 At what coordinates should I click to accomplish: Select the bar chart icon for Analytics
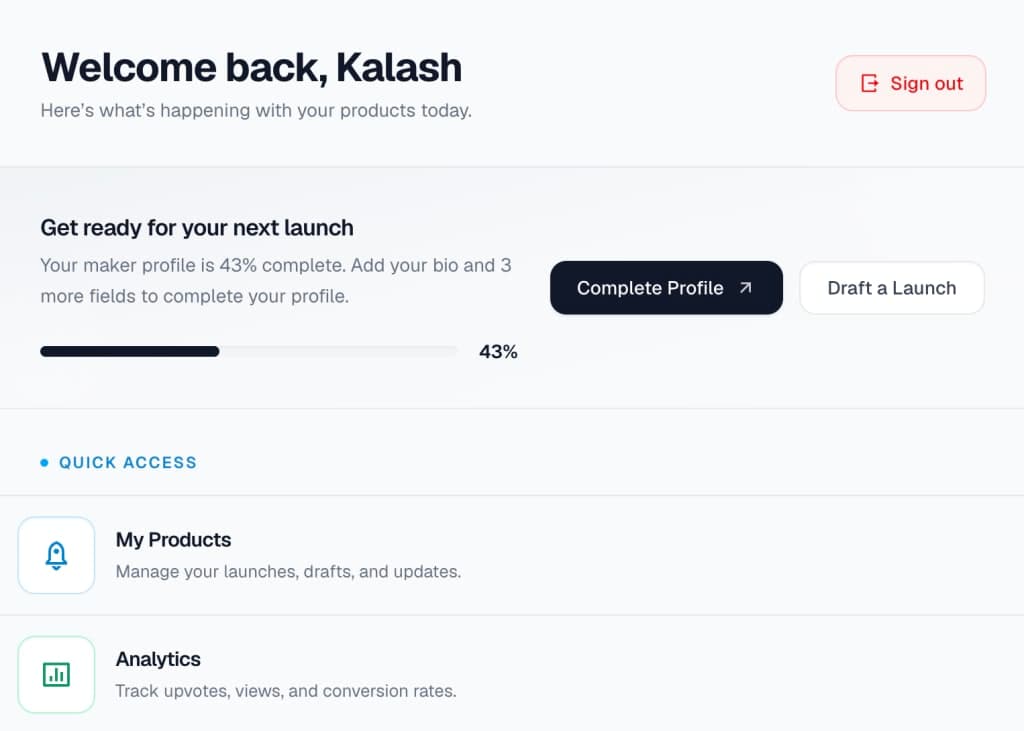coord(56,675)
